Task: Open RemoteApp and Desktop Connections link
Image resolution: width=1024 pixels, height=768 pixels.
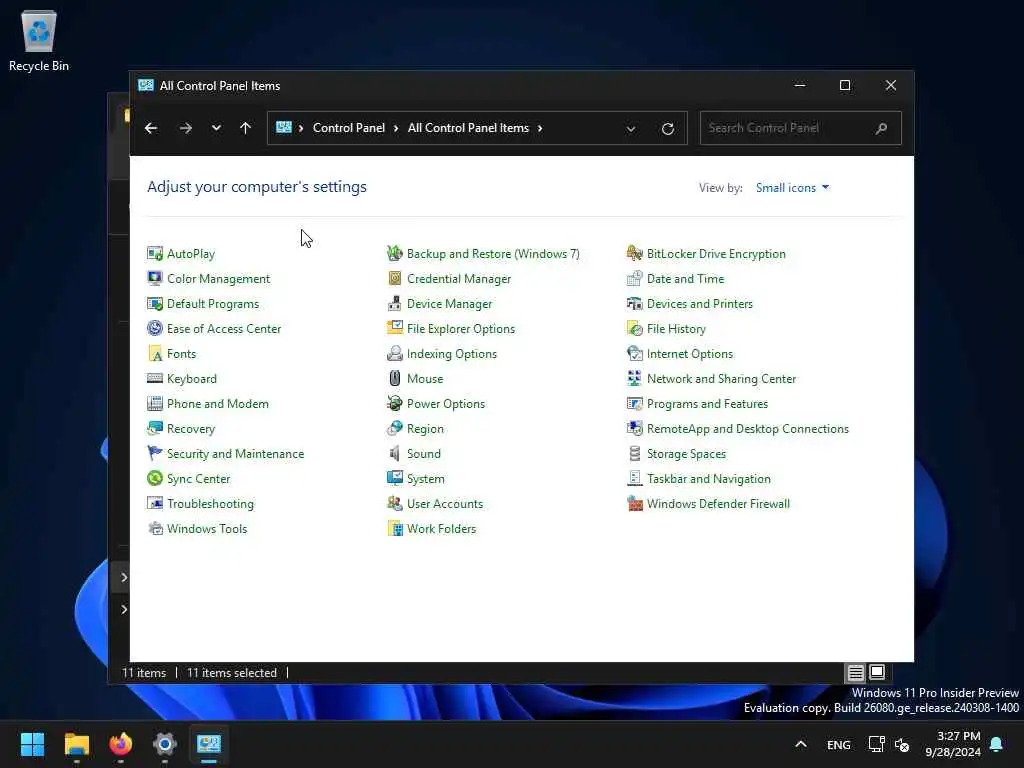Action: tap(748, 428)
